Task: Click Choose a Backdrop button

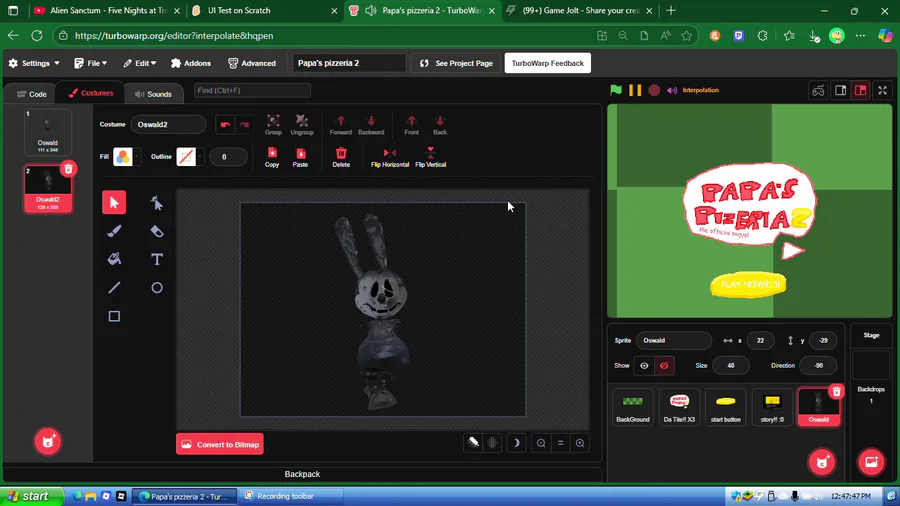Action: coord(871,462)
